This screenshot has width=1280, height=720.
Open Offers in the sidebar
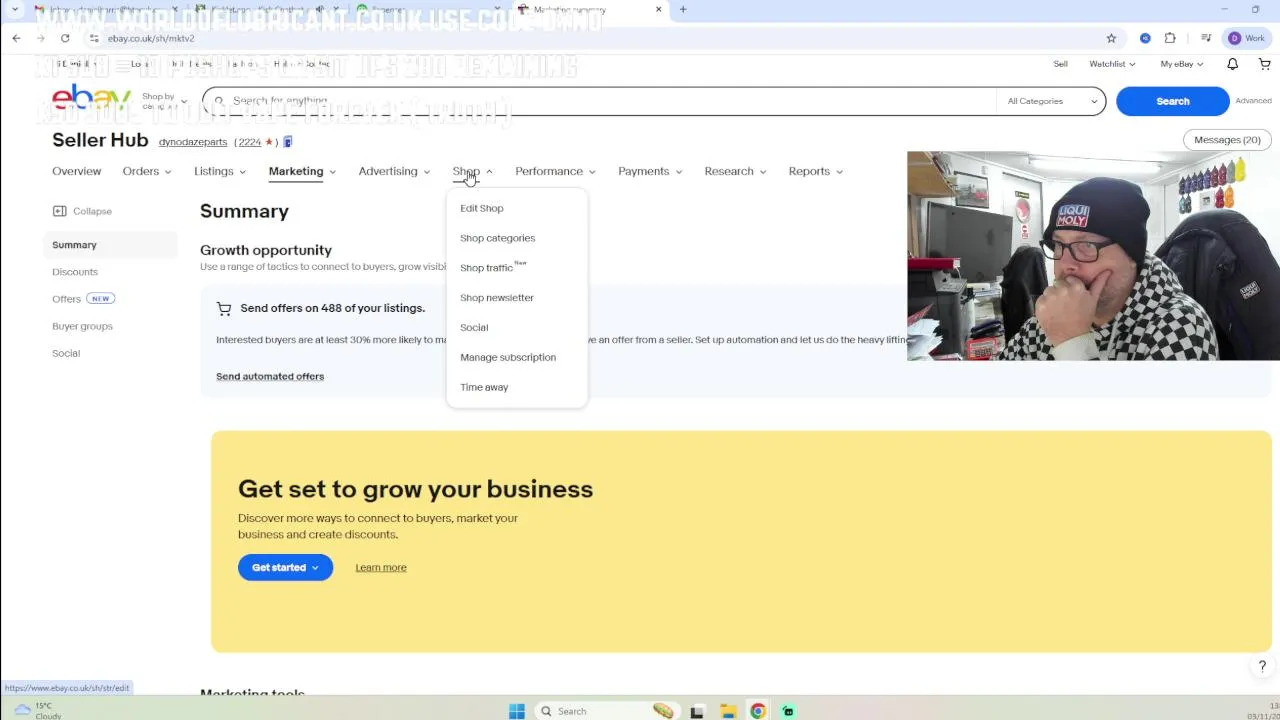click(66, 299)
